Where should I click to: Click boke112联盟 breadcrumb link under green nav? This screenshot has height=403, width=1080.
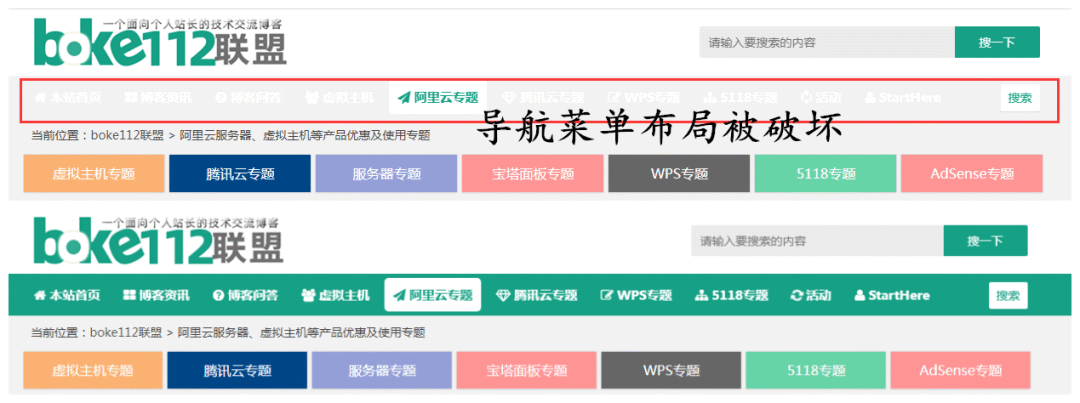tap(127, 333)
